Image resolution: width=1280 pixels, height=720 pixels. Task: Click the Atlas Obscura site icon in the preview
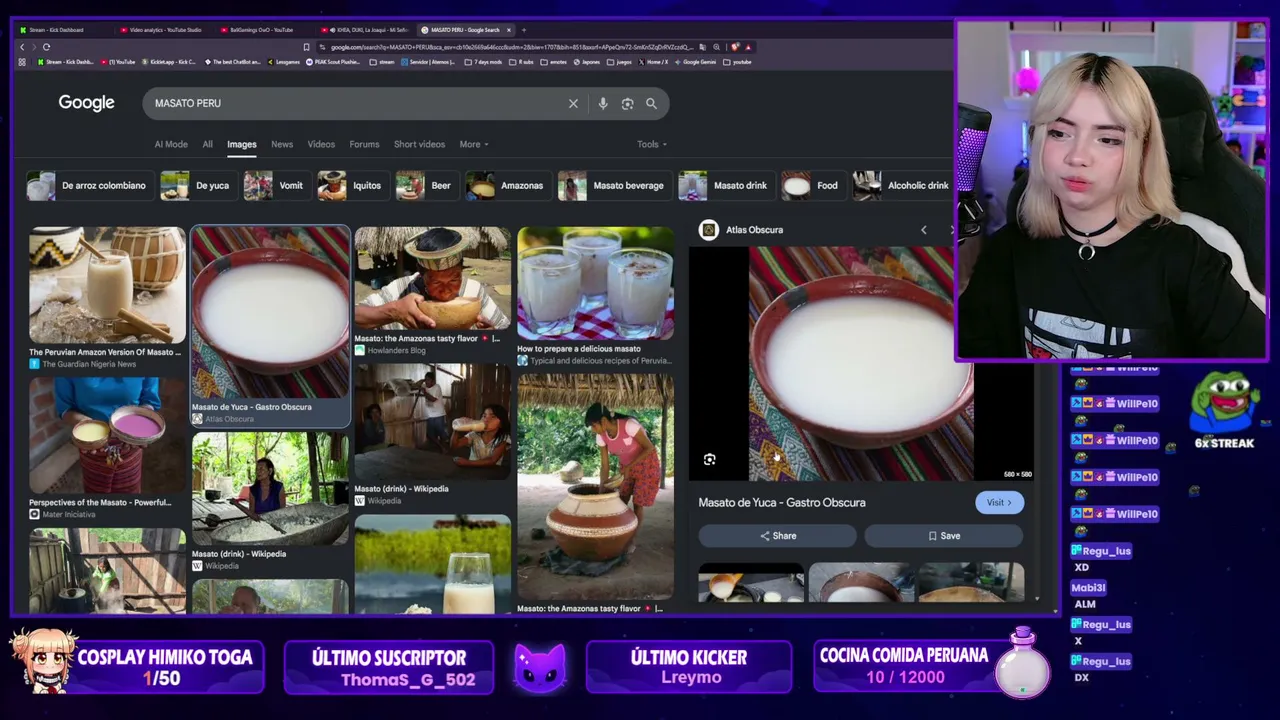pos(708,230)
